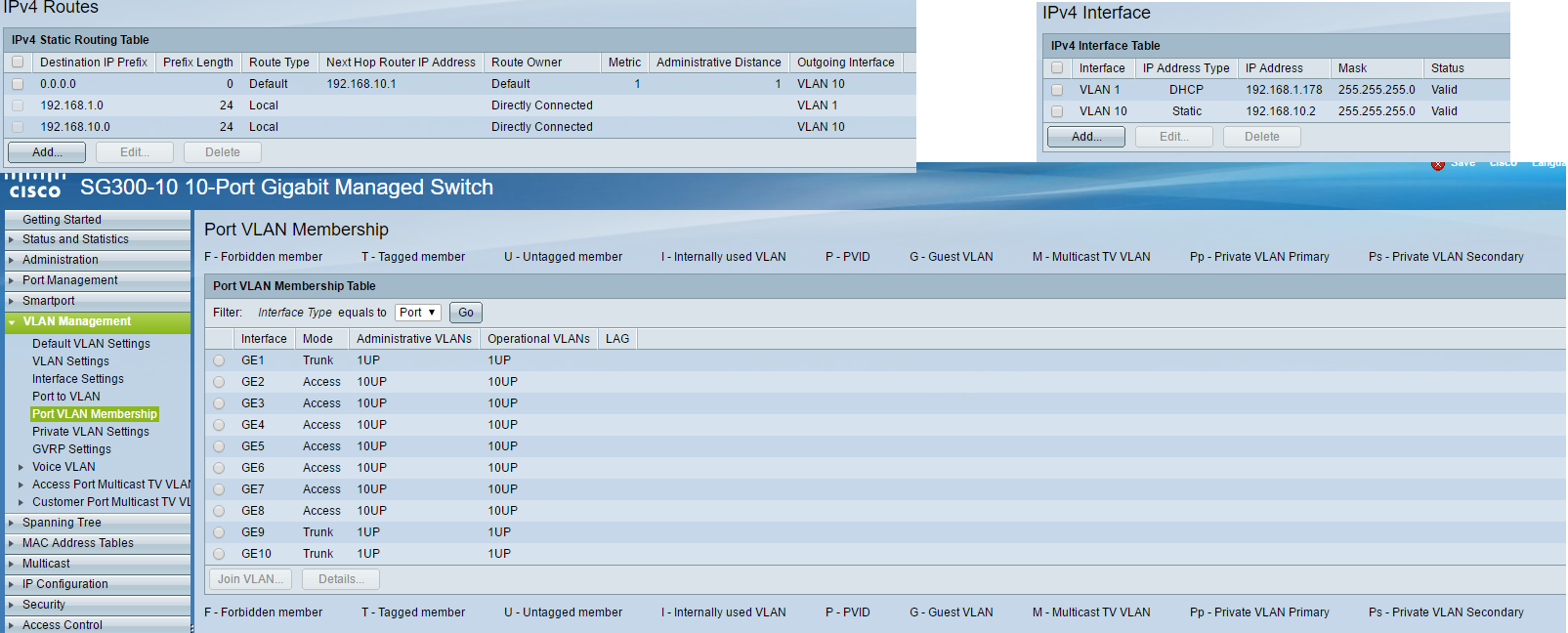Click Add in IPv4 Static Routing Table
Screen dimensions: 1568x633
pyautogui.click(x=47, y=152)
